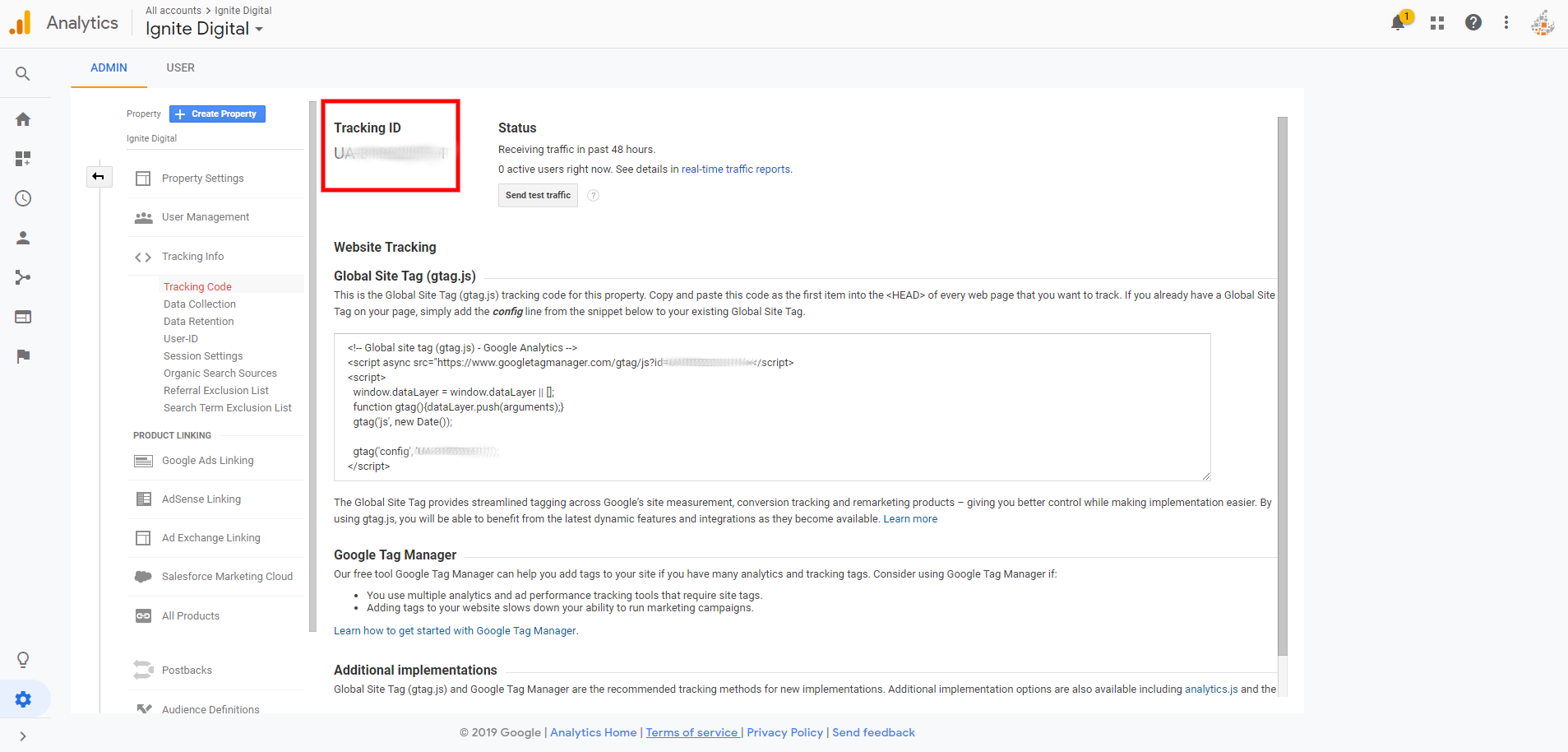Open Conversions flag icon in sidebar

click(23, 356)
